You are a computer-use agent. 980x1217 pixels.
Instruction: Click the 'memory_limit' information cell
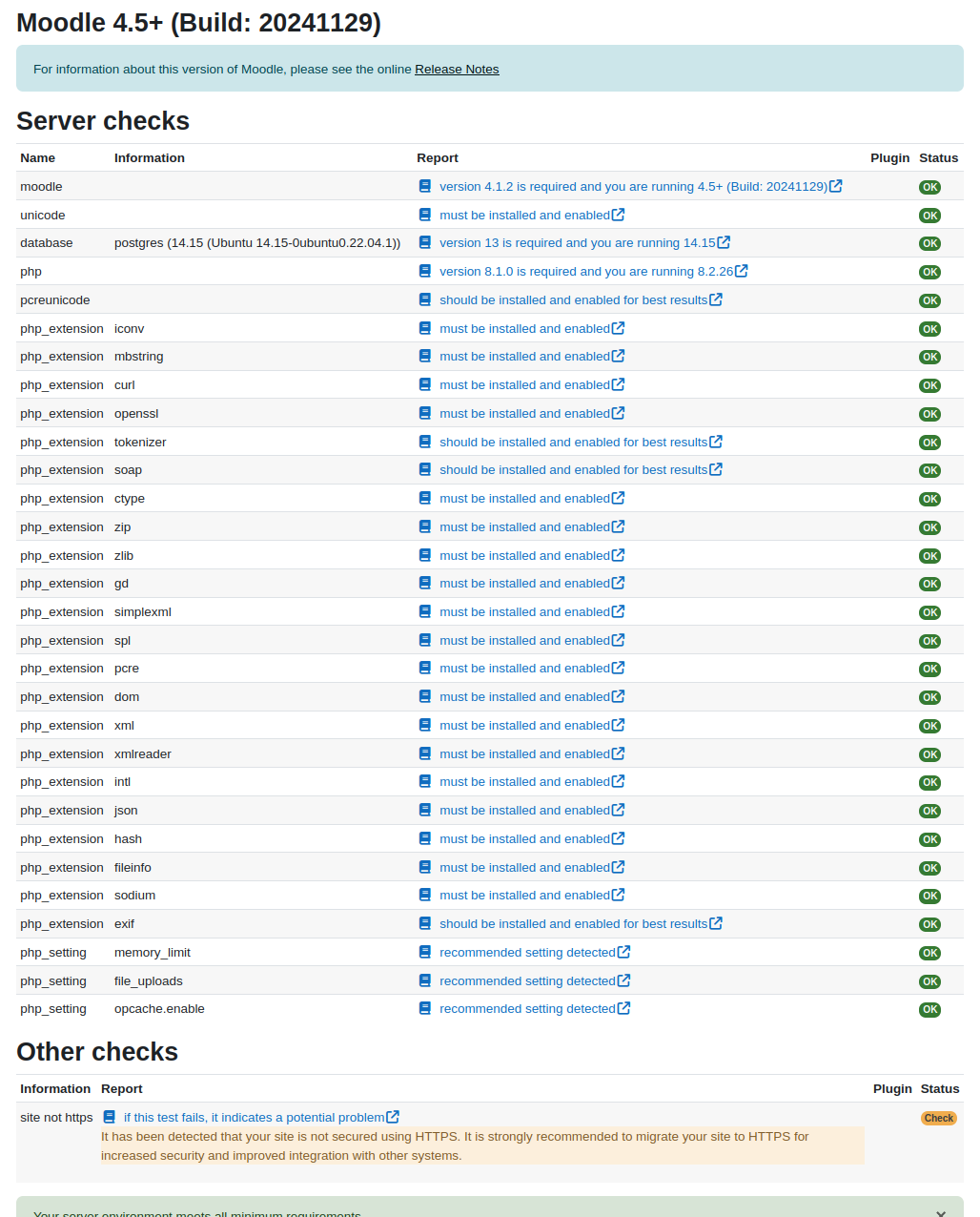point(153,953)
